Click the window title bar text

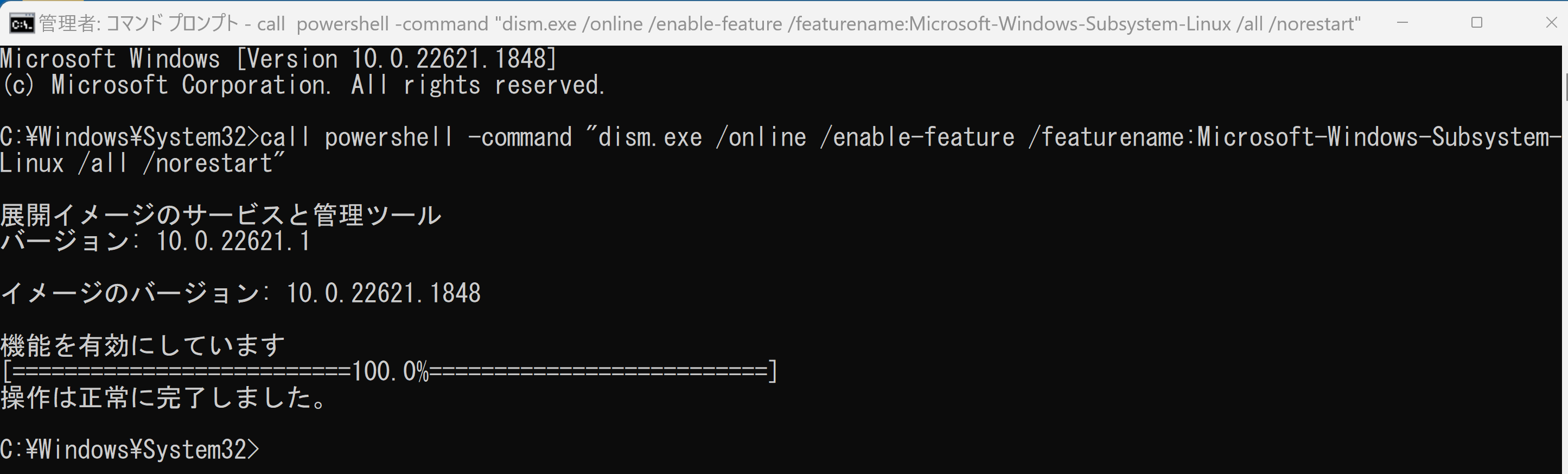click(x=699, y=24)
